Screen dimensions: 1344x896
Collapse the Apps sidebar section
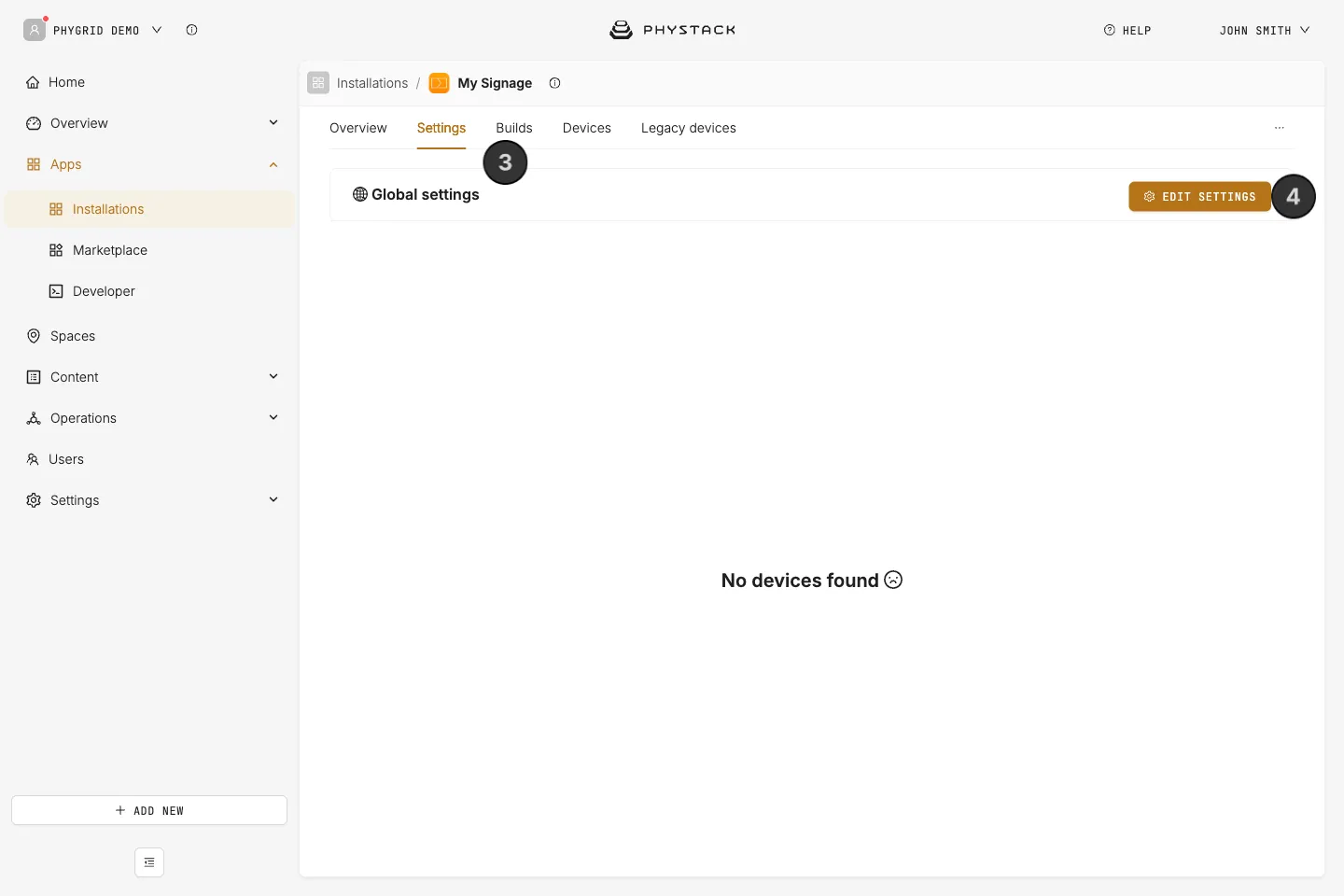point(273,164)
